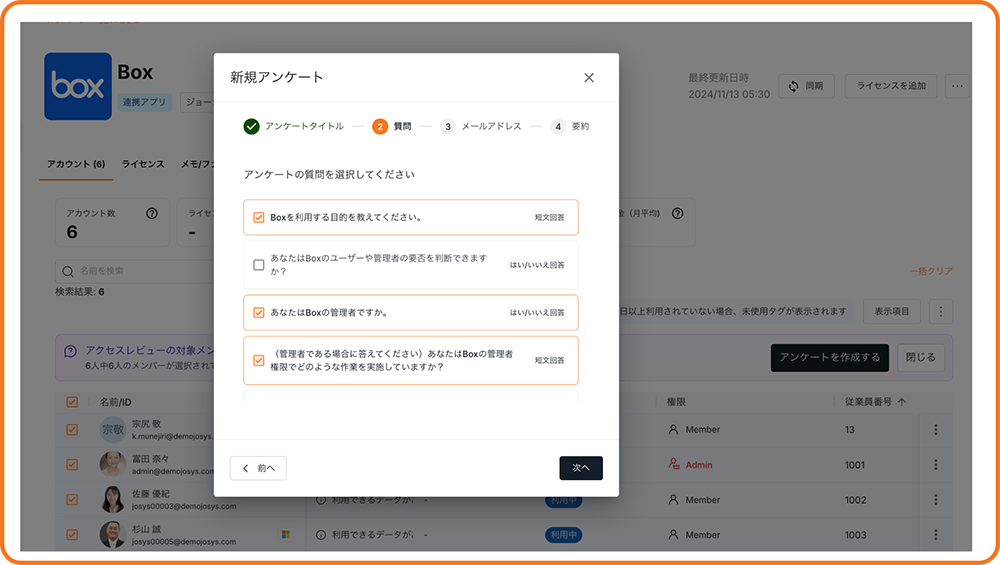Viewport: 1000px width, 565px height.
Task: Click the 一括クリア link
Action: click(x=931, y=271)
